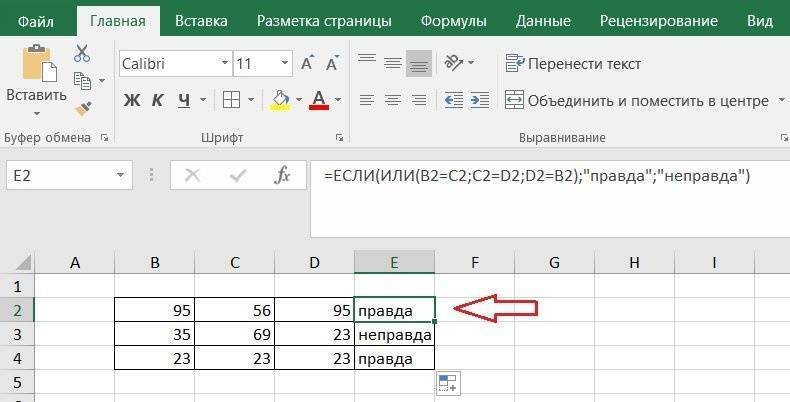Open the Auto Fill Options icon
Screen dimensions: 790x402
click(x=446, y=383)
